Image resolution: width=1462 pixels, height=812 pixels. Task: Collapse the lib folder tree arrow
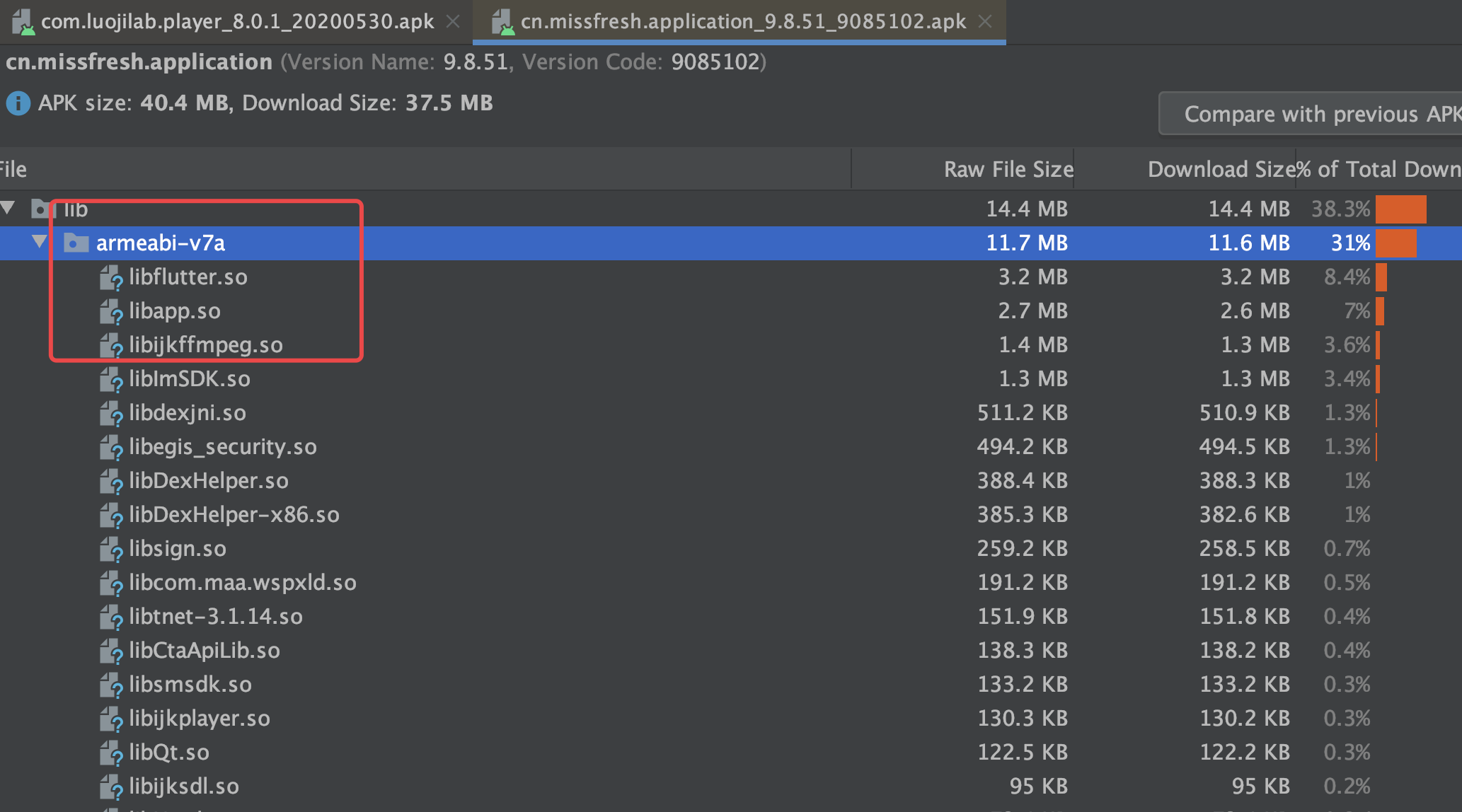[x=8, y=208]
